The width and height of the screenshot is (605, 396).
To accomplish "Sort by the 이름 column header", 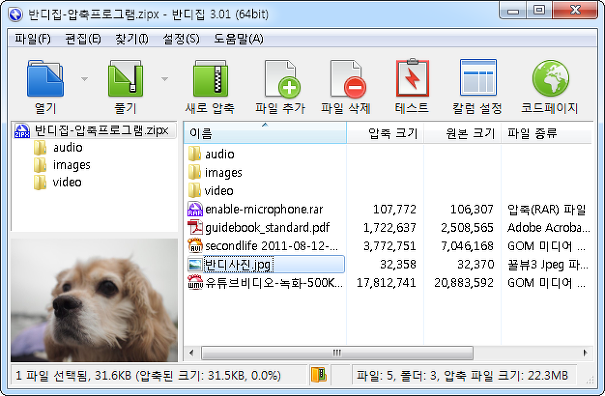I will pyautogui.click(x=265, y=133).
